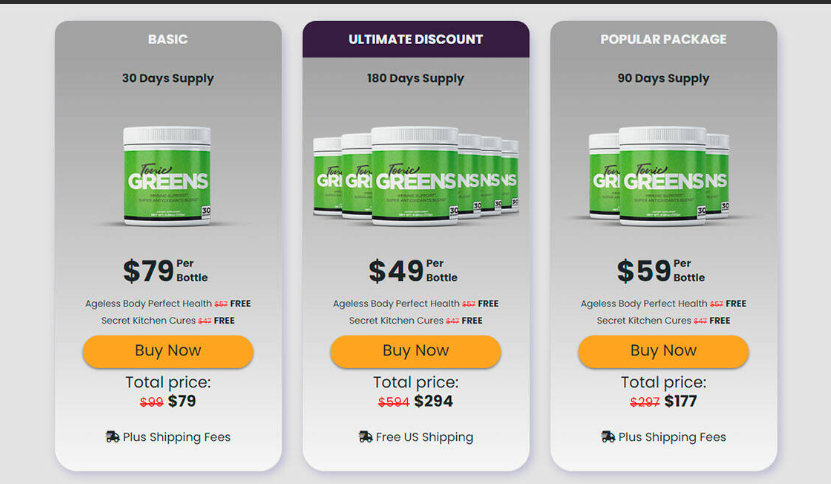Viewport: 831px width, 484px height.
Task: Click the shipping truck icon in Popular Package
Action: pos(608,437)
